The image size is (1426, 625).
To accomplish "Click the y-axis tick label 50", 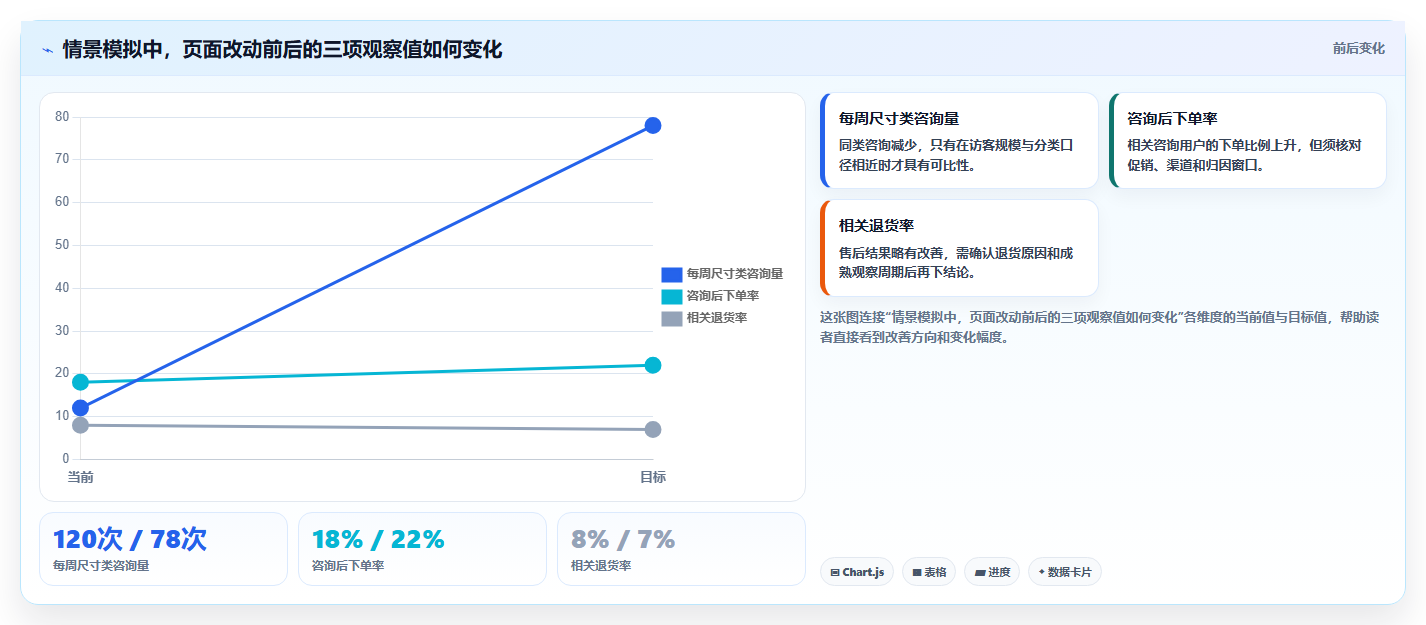I will pos(62,245).
